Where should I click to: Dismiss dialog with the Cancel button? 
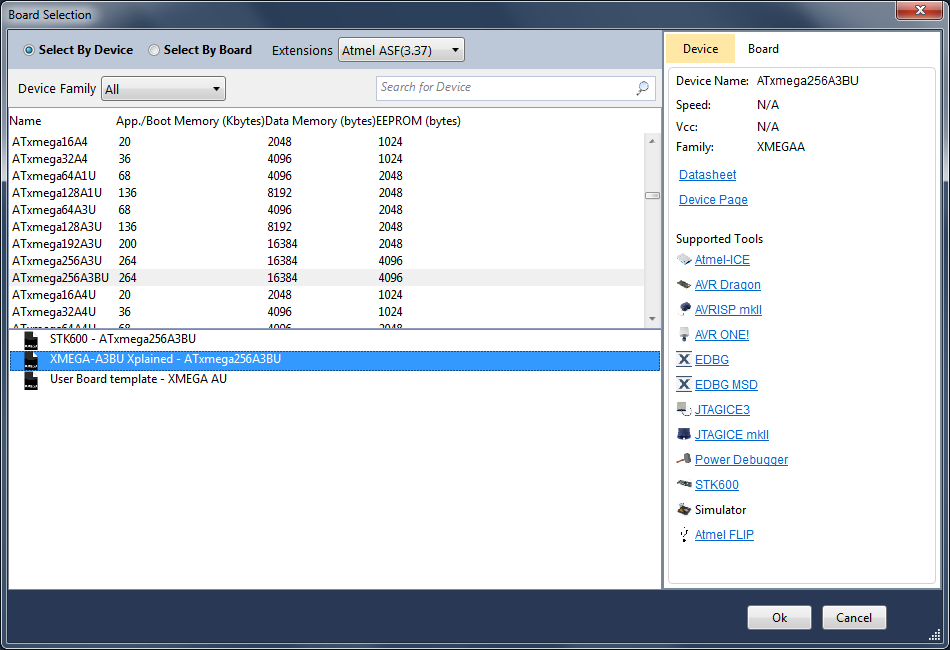(854, 617)
